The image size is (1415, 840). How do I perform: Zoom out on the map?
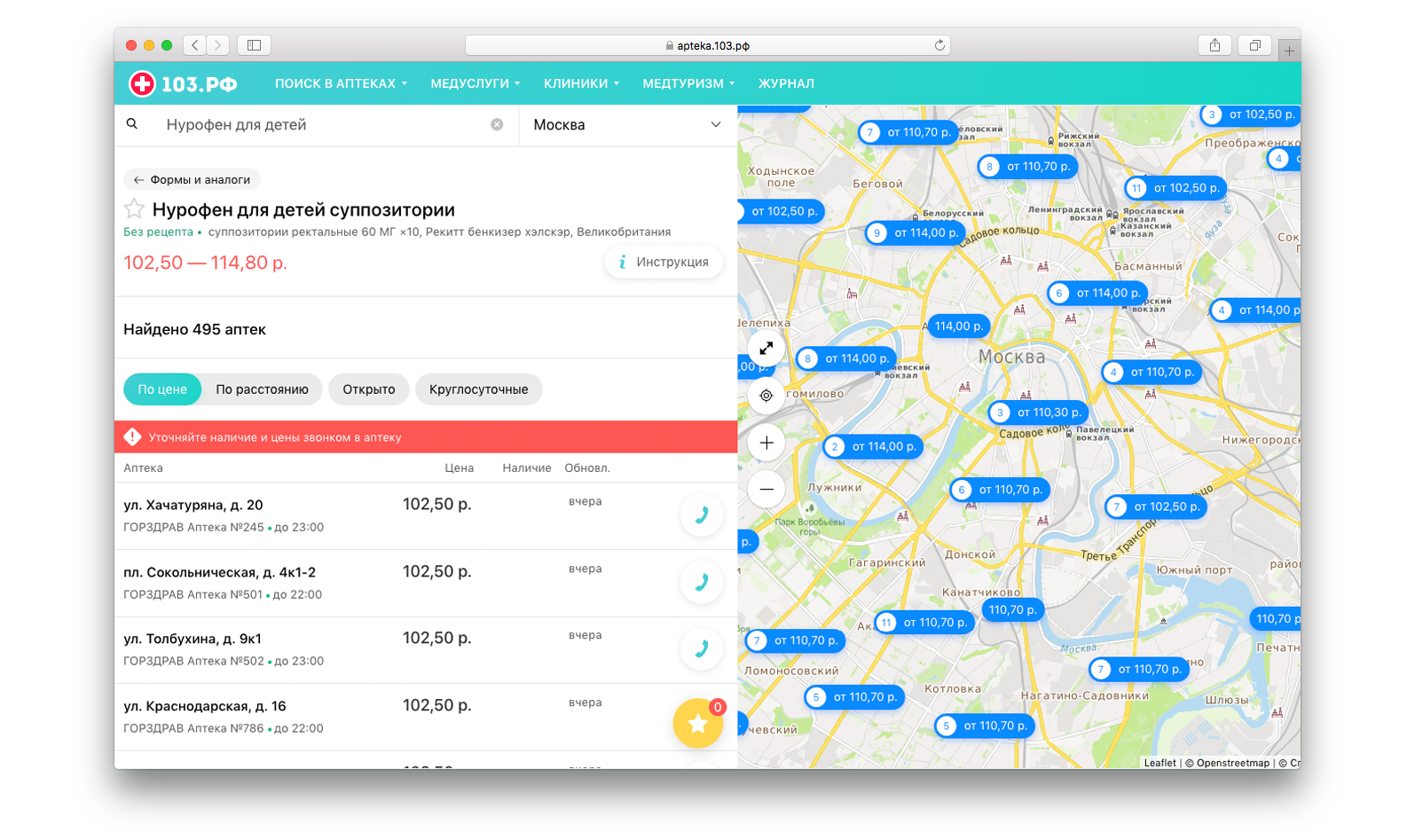[x=766, y=489]
